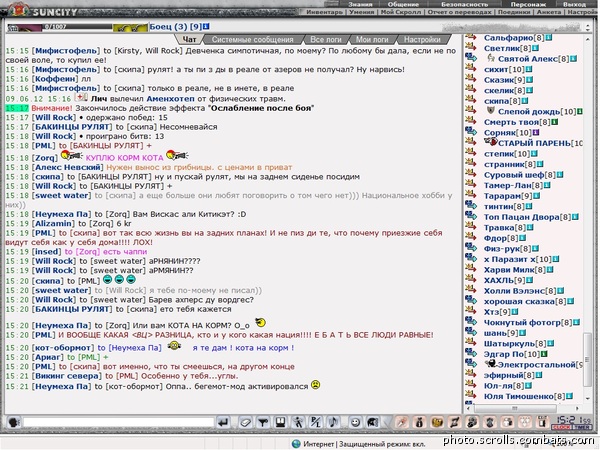Image resolution: width=600 pixels, height=450 pixels.
Task: Open the Мои логи tab
Action: click(372, 39)
